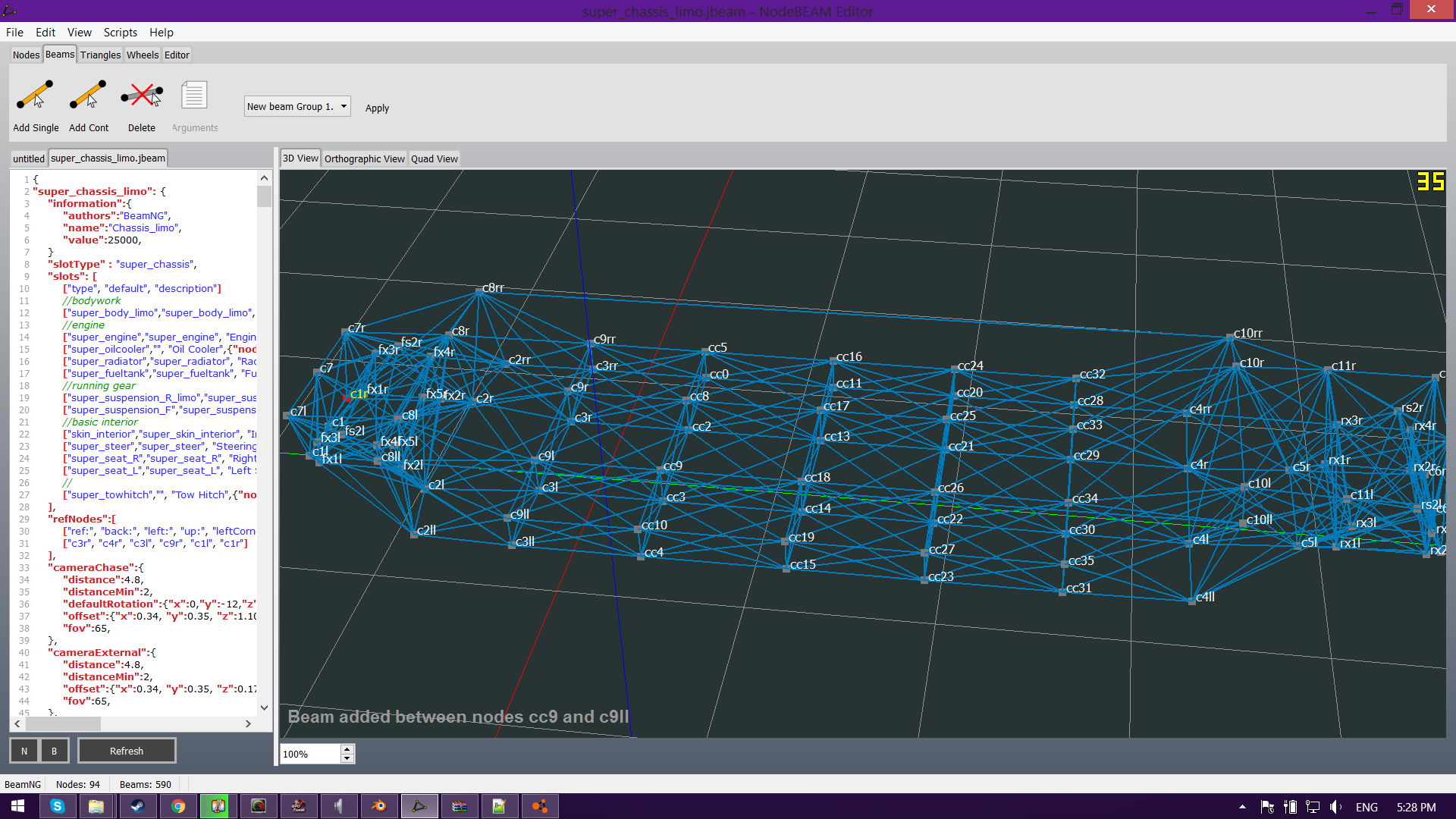Click the 100% zoom input field
This screenshot has height=819, width=1456.
click(309, 754)
